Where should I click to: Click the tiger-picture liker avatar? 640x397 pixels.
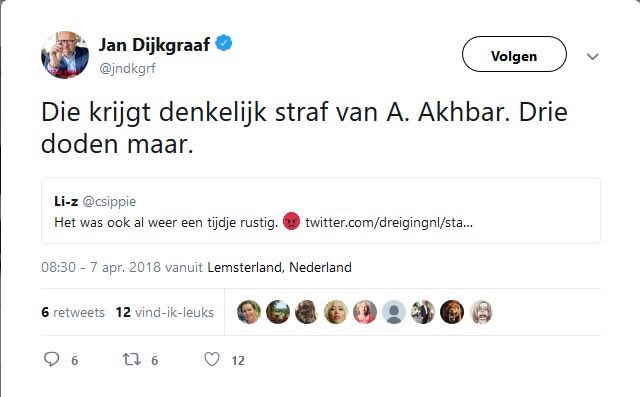tap(452, 312)
